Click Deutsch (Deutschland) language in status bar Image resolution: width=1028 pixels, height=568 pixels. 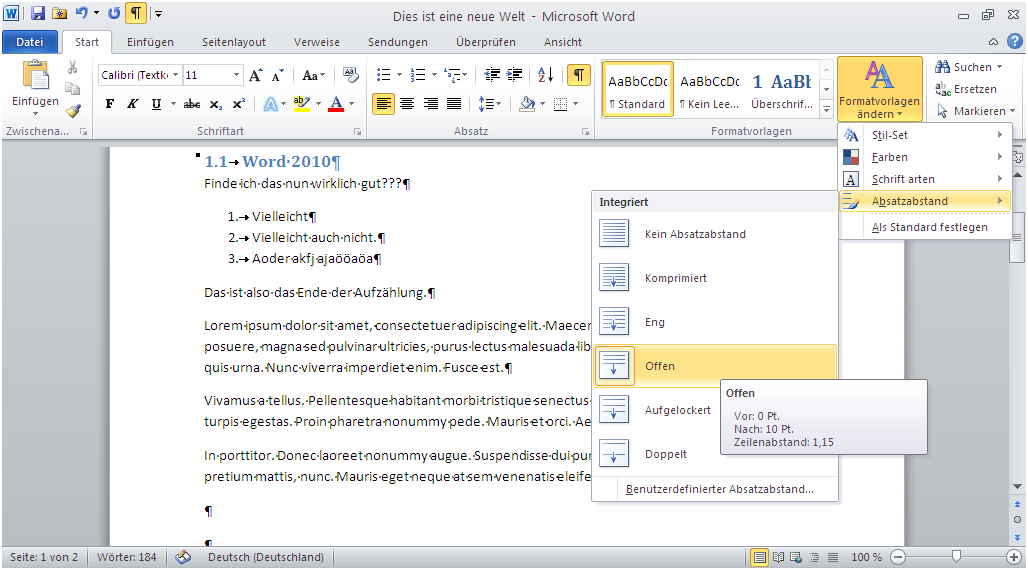tap(266, 558)
